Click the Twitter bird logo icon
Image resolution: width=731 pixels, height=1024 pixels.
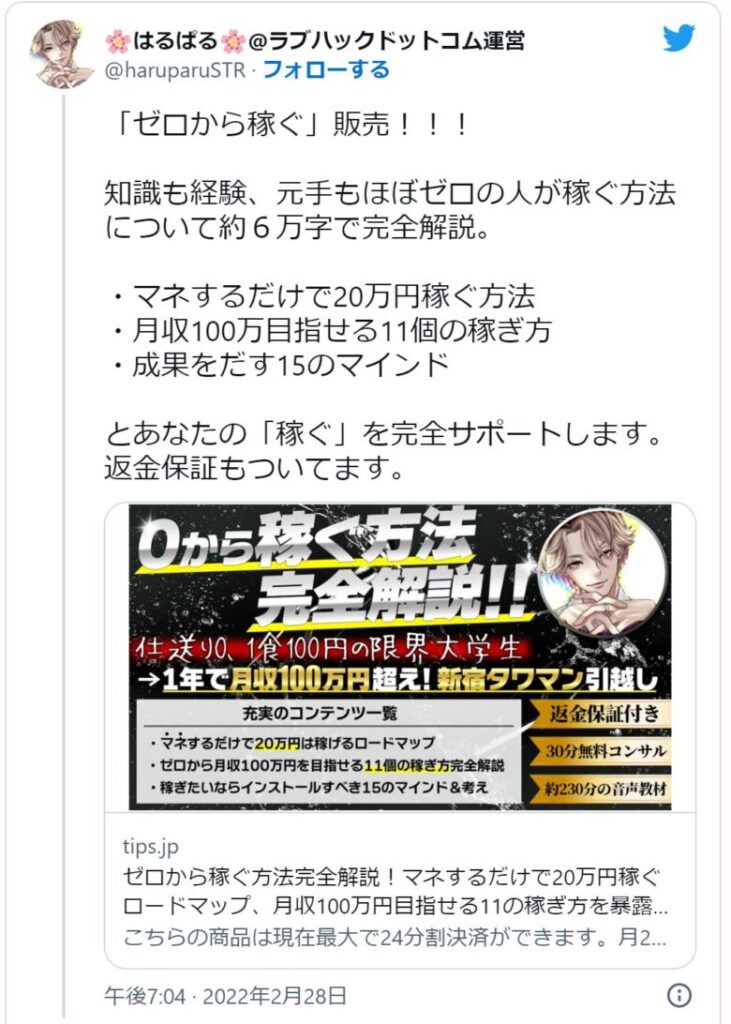click(x=679, y=38)
